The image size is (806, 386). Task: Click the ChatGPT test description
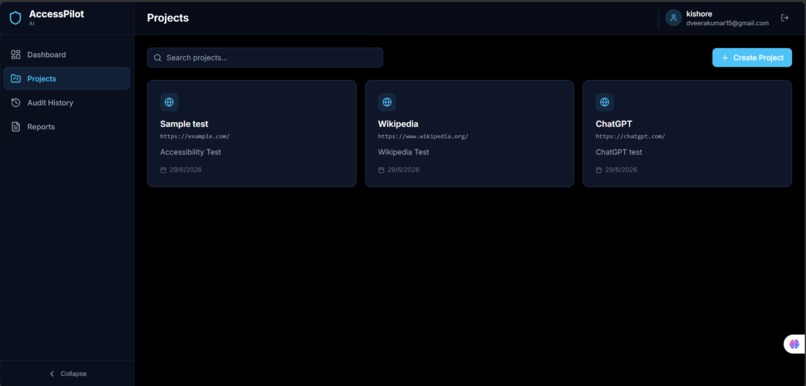(x=619, y=152)
